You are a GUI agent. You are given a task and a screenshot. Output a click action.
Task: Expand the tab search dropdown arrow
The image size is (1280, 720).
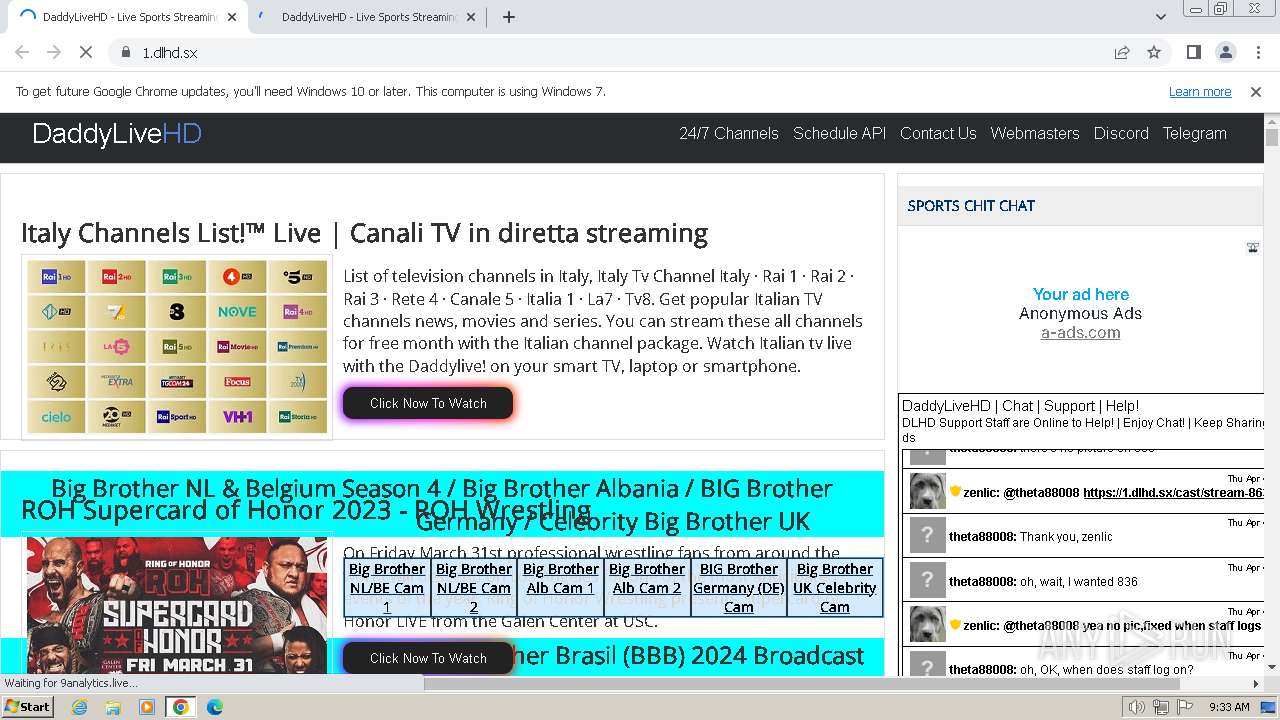pos(1161,17)
